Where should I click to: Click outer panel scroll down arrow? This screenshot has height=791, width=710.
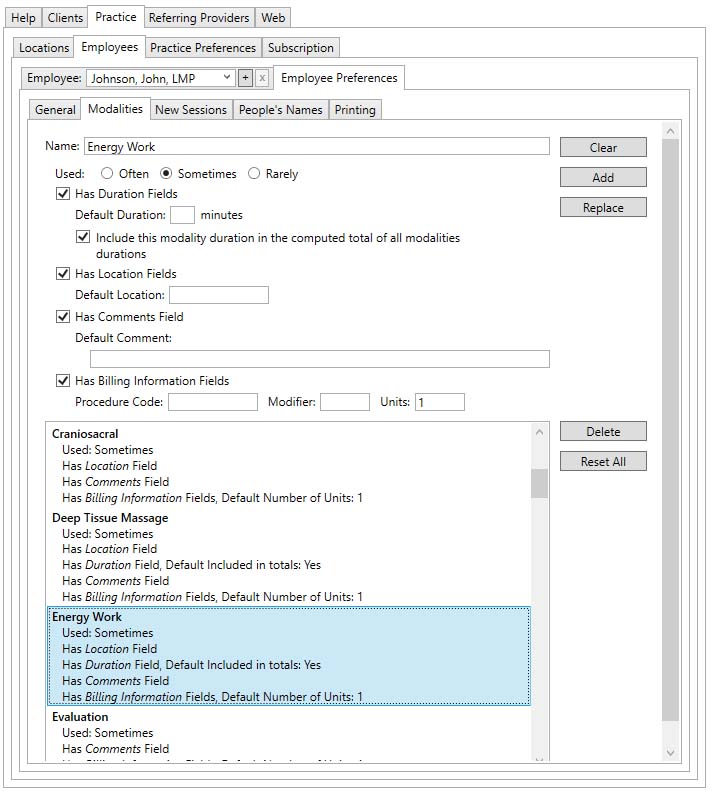[x=670, y=753]
